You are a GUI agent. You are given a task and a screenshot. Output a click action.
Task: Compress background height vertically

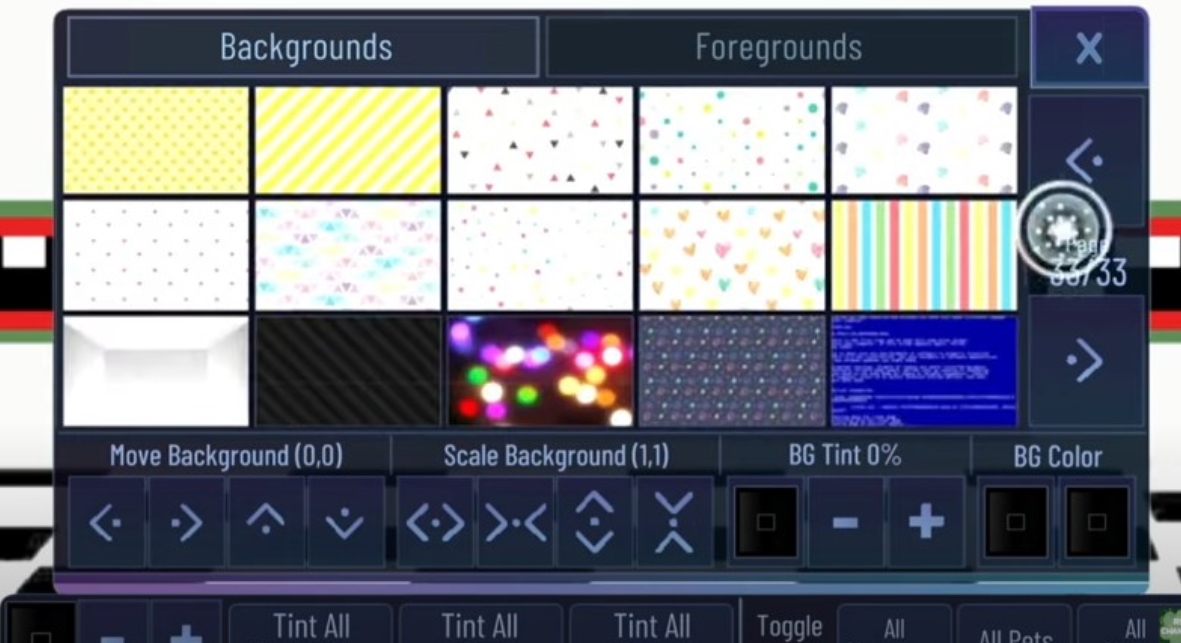click(674, 522)
